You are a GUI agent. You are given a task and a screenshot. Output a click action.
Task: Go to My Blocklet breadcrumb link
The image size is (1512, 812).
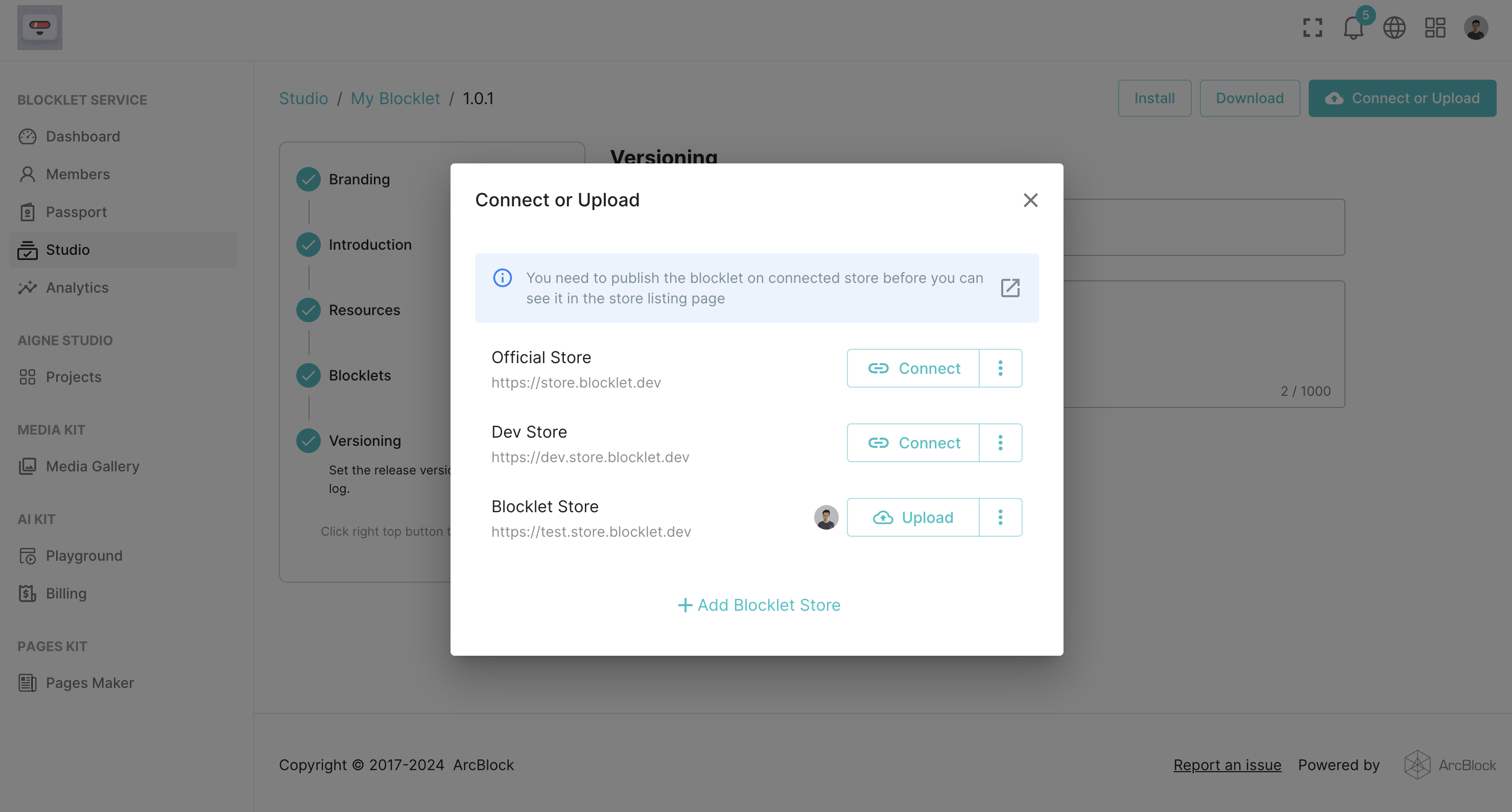(x=395, y=99)
